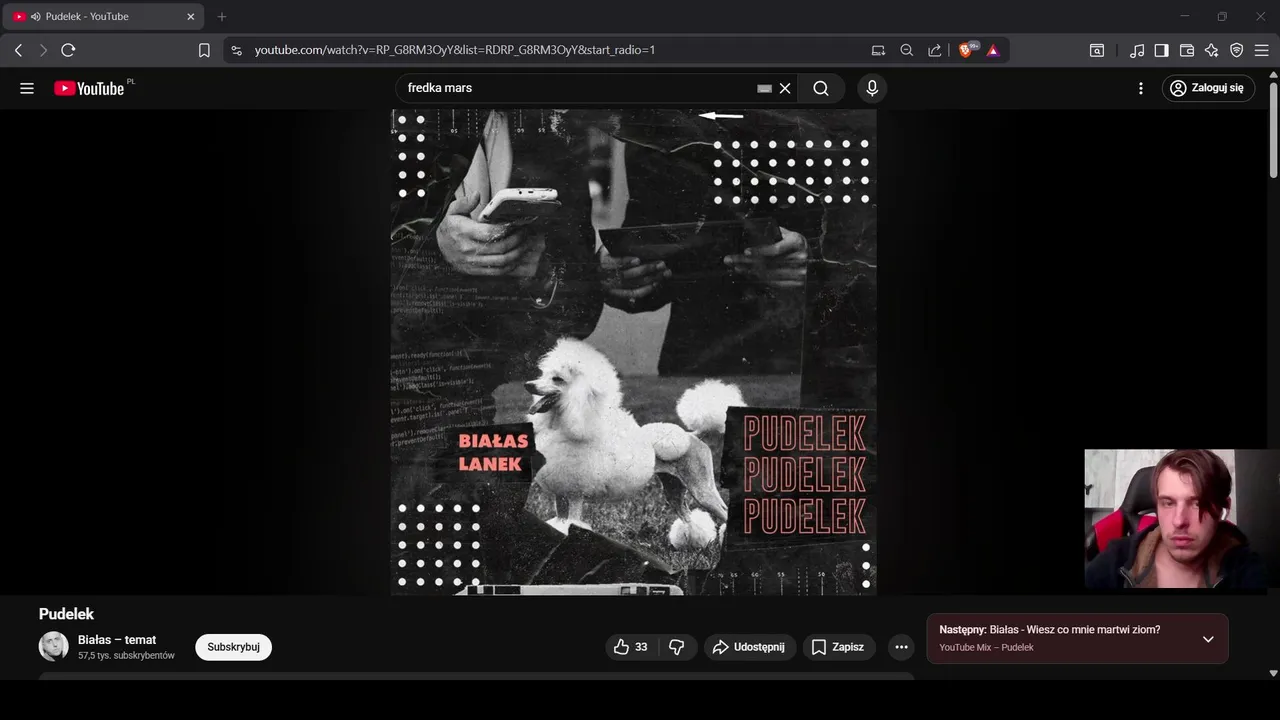Click the magnifier search button
Viewport: 1280px width, 720px height.
click(x=821, y=88)
